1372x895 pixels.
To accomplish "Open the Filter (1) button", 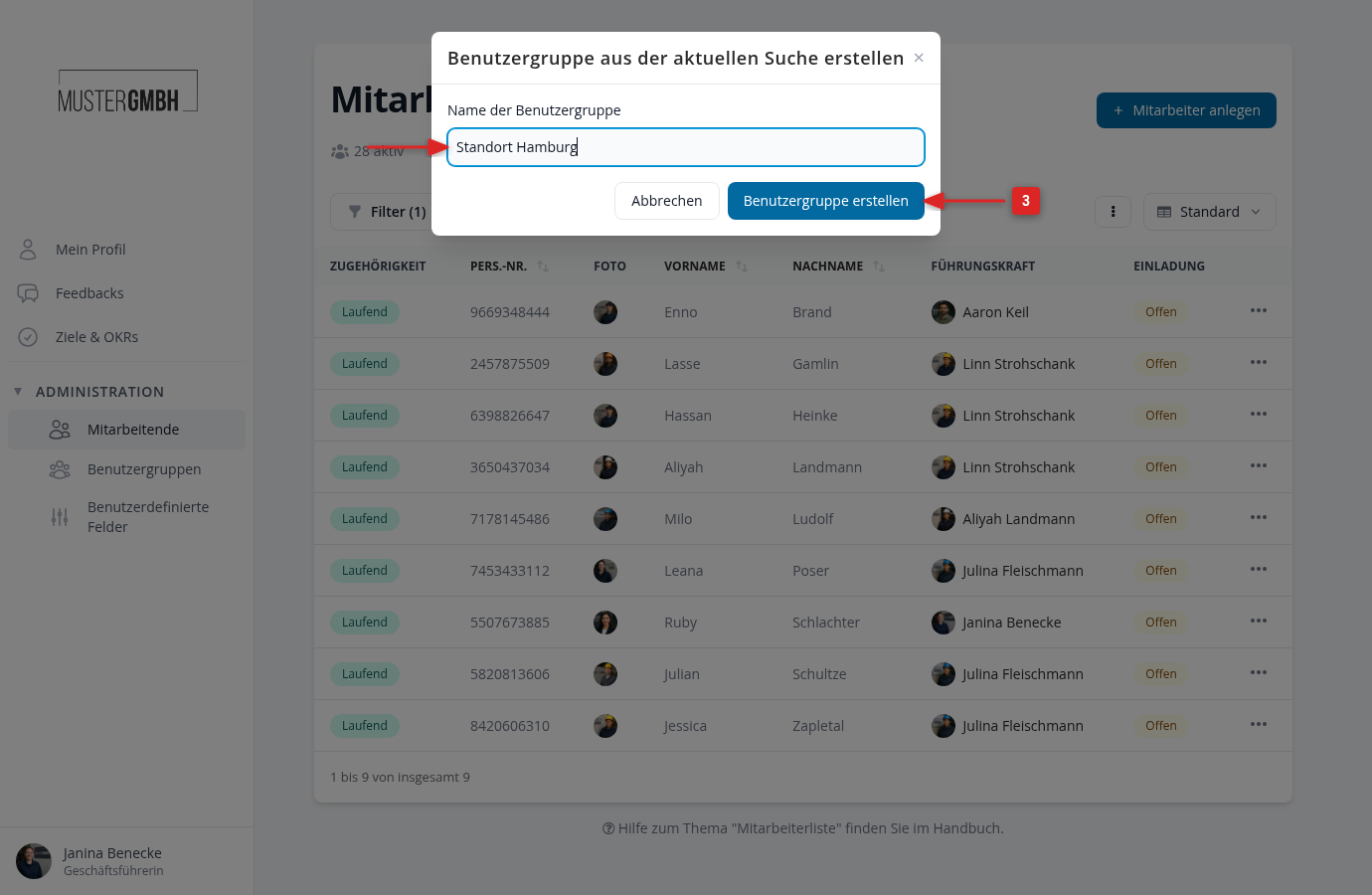I will coord(387,212).
